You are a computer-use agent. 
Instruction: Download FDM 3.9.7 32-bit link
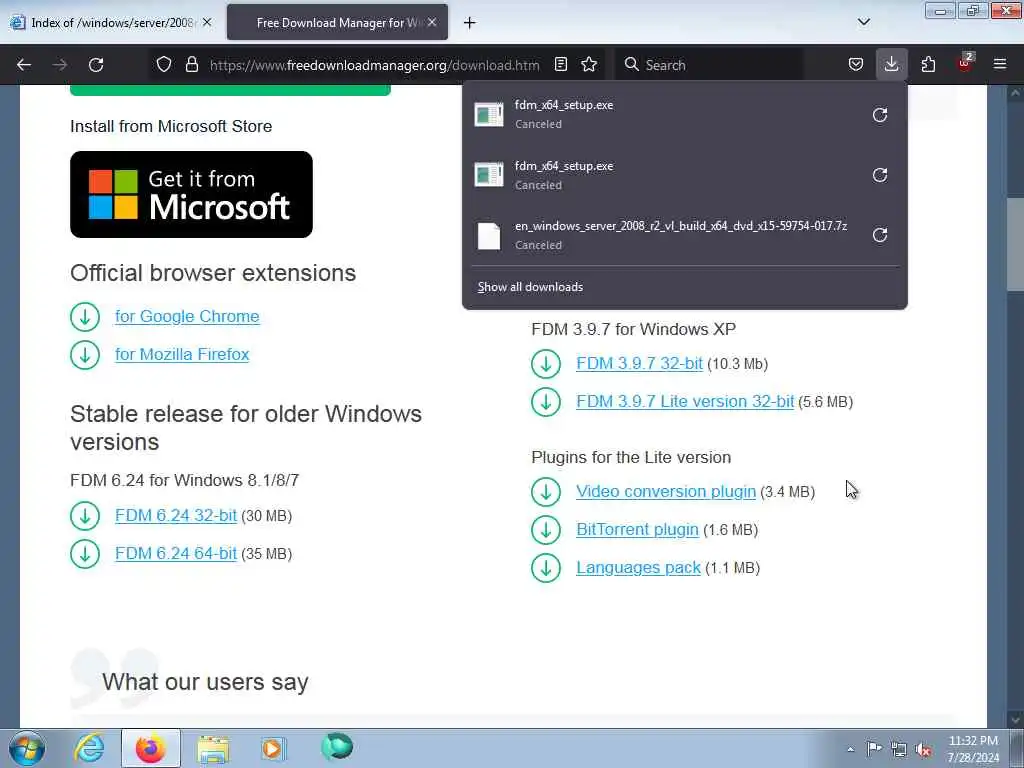(x=639, y=364)
